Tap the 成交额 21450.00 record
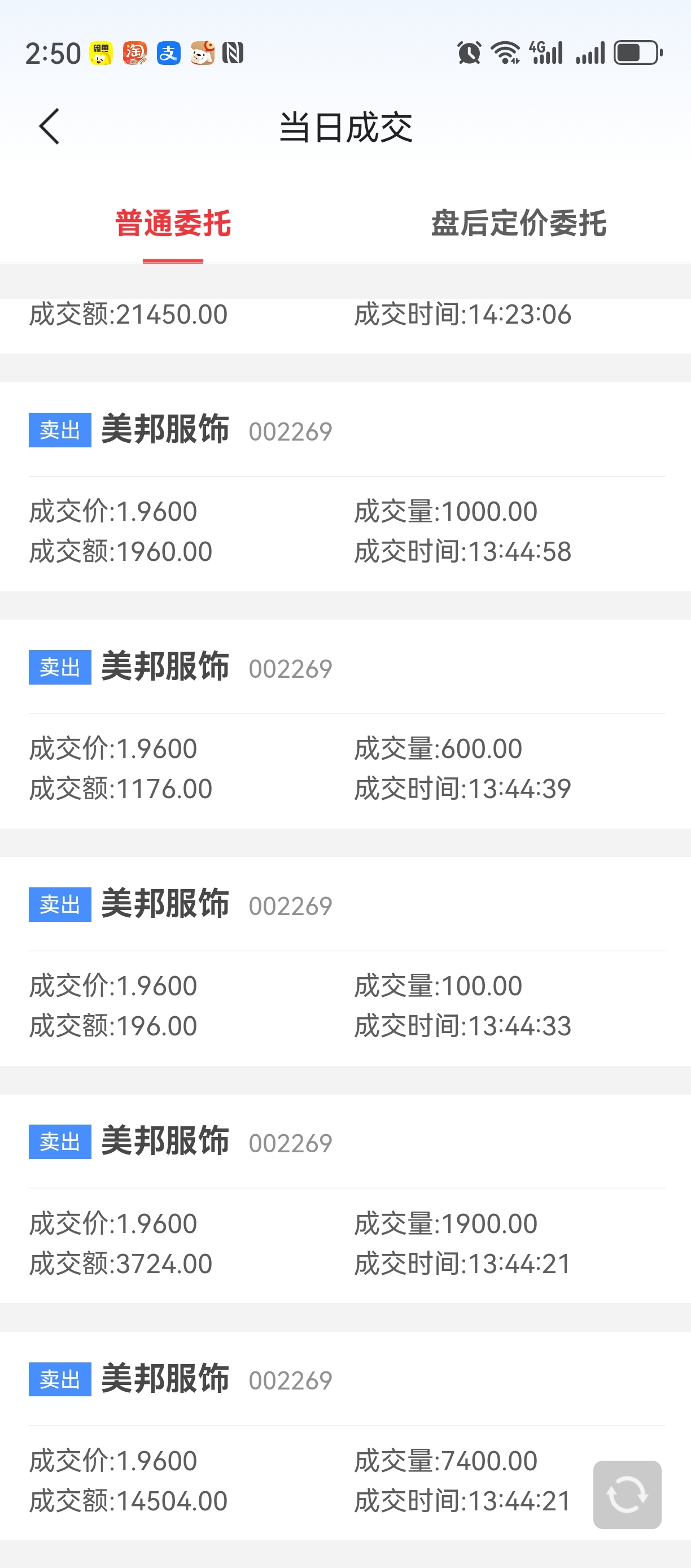 pos(345,325)
